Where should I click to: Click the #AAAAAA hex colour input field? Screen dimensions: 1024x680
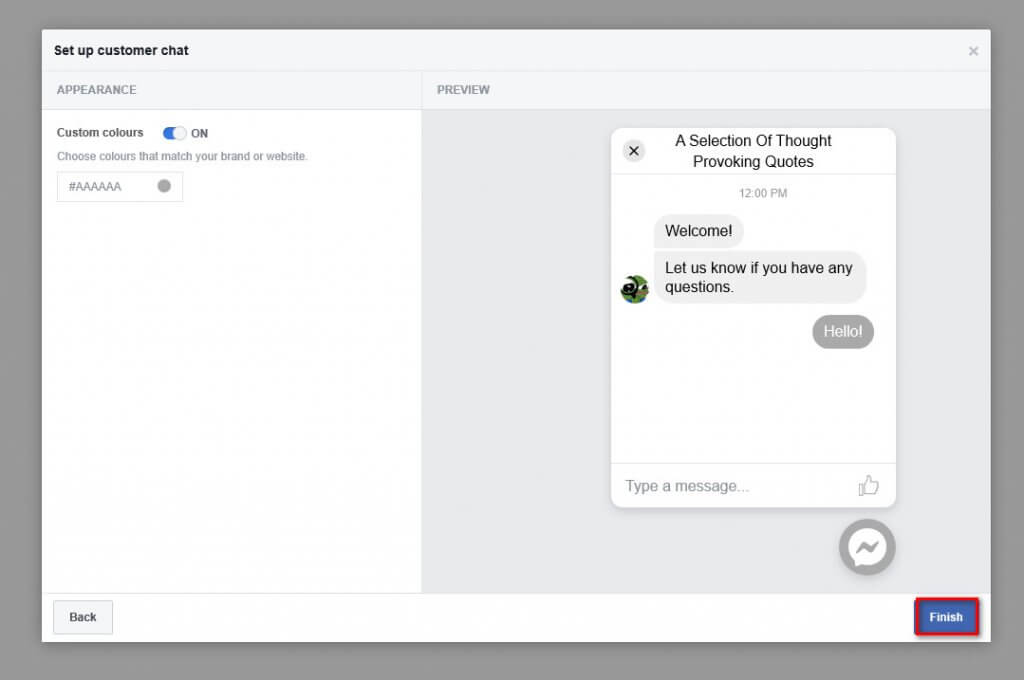(120, 187)
